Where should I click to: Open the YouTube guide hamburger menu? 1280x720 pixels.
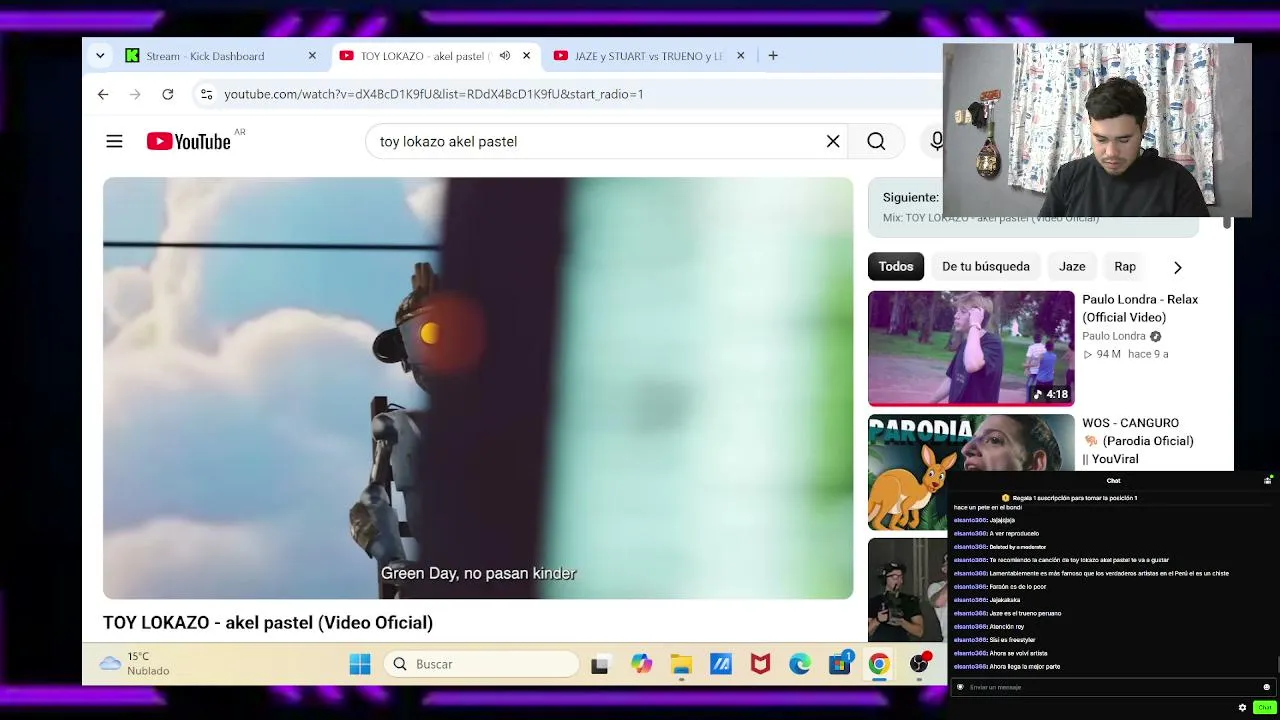[114, 142]
